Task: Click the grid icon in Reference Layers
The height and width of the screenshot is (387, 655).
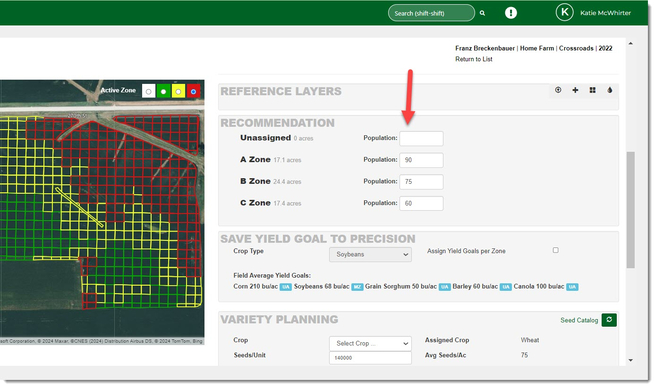Action: coord(592,90)
